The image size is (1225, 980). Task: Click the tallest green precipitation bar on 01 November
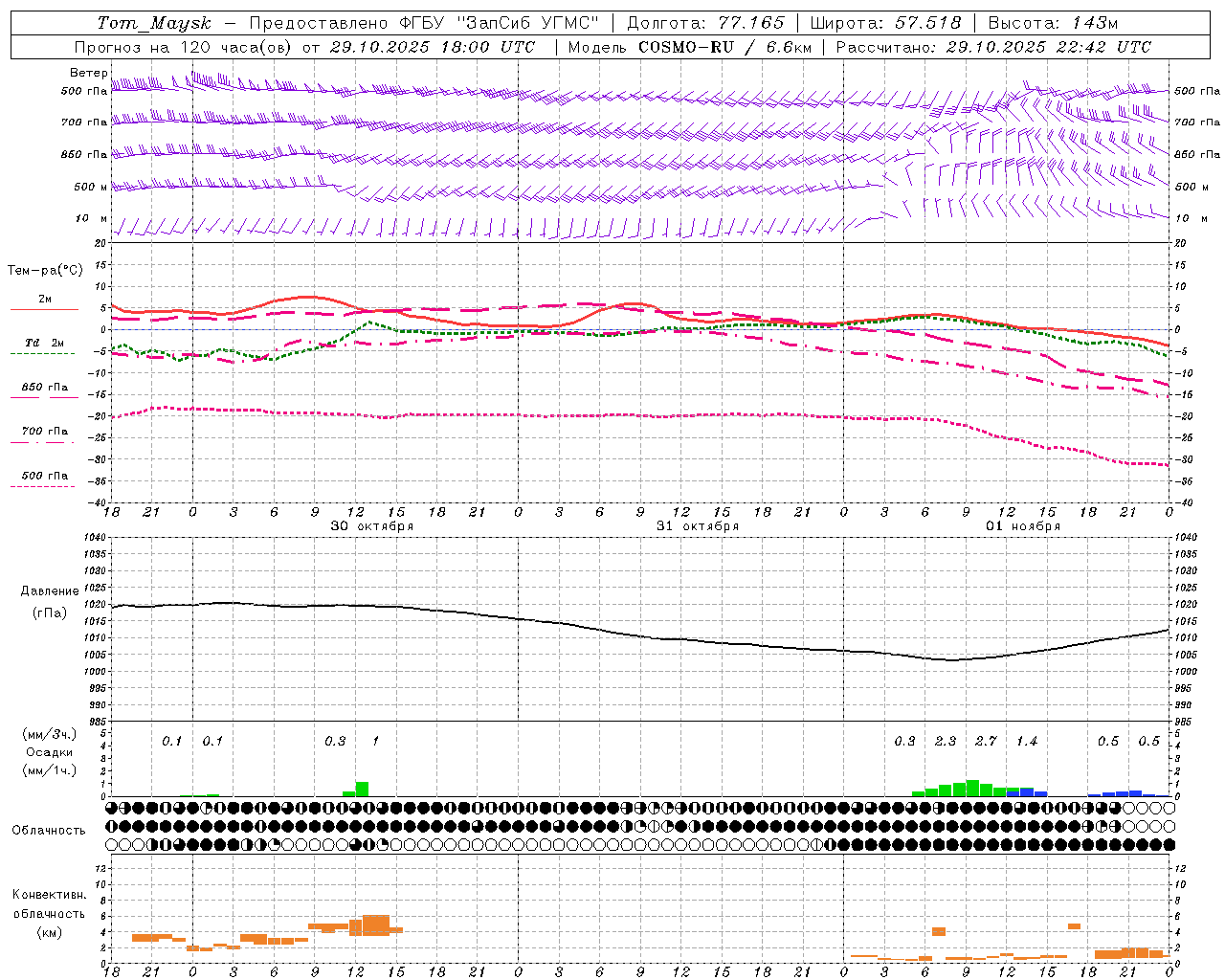[x=972, y=789]
